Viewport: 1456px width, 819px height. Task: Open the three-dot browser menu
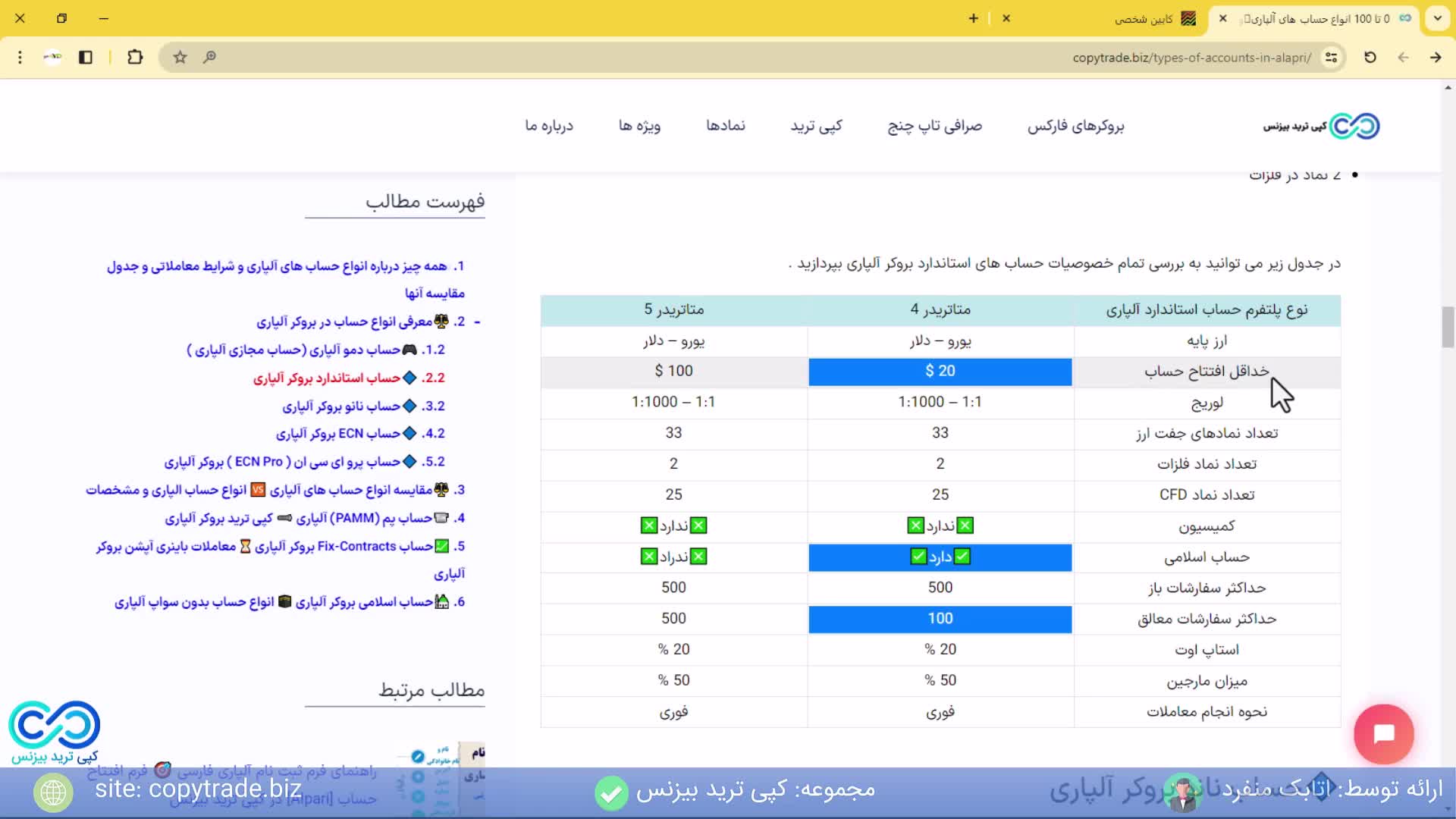20,57
